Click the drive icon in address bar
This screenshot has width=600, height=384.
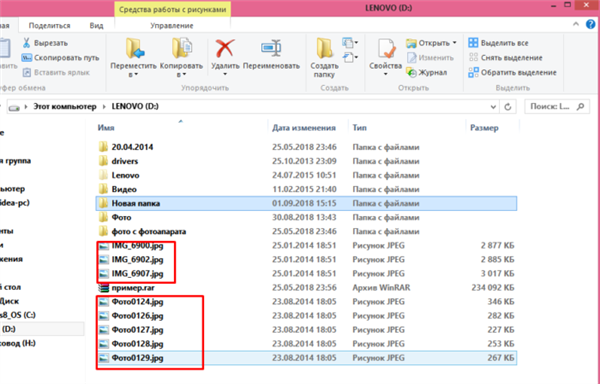coord(14,107)
